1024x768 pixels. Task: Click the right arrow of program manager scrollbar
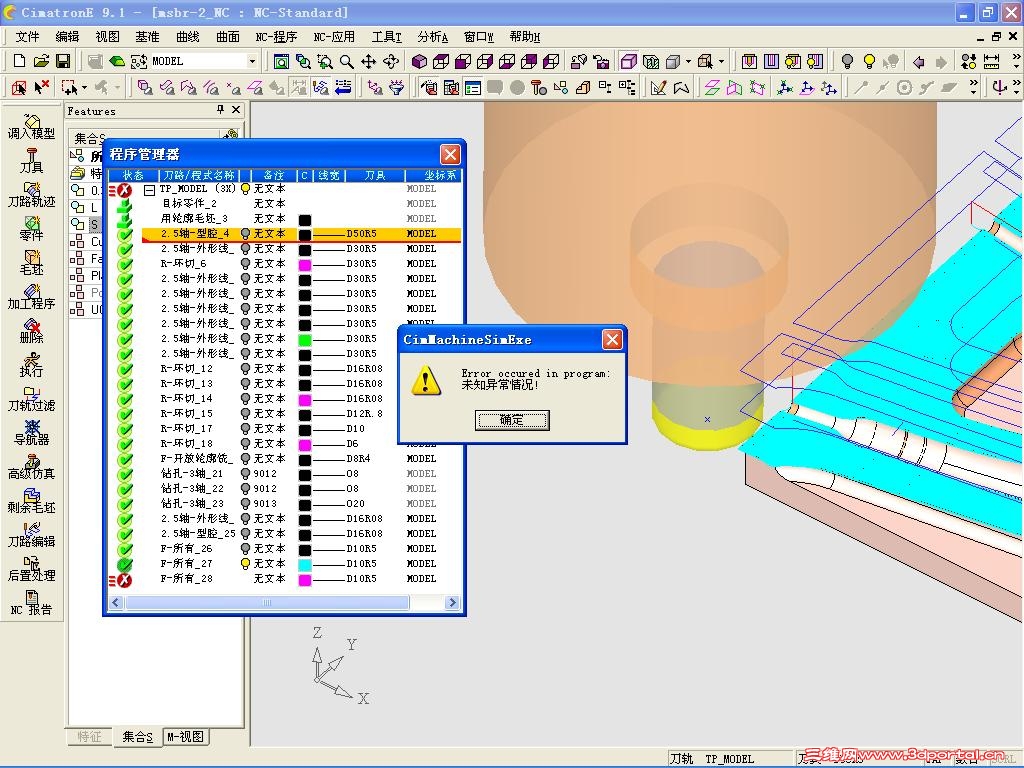(x=452, y=602)
